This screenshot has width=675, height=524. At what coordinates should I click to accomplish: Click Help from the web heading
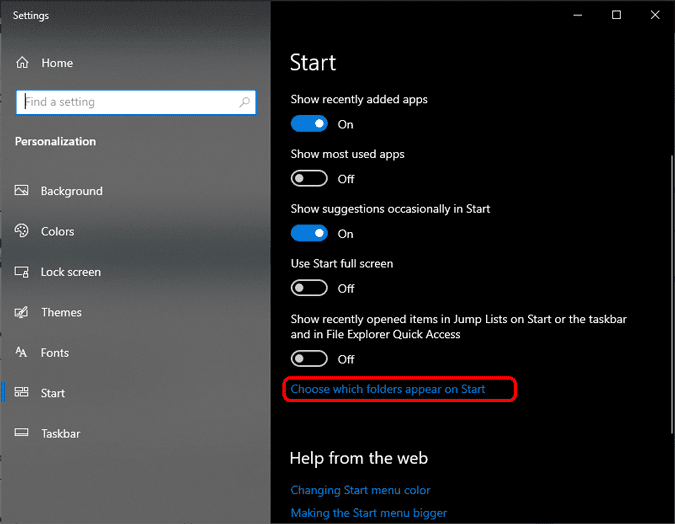[359, 458]
